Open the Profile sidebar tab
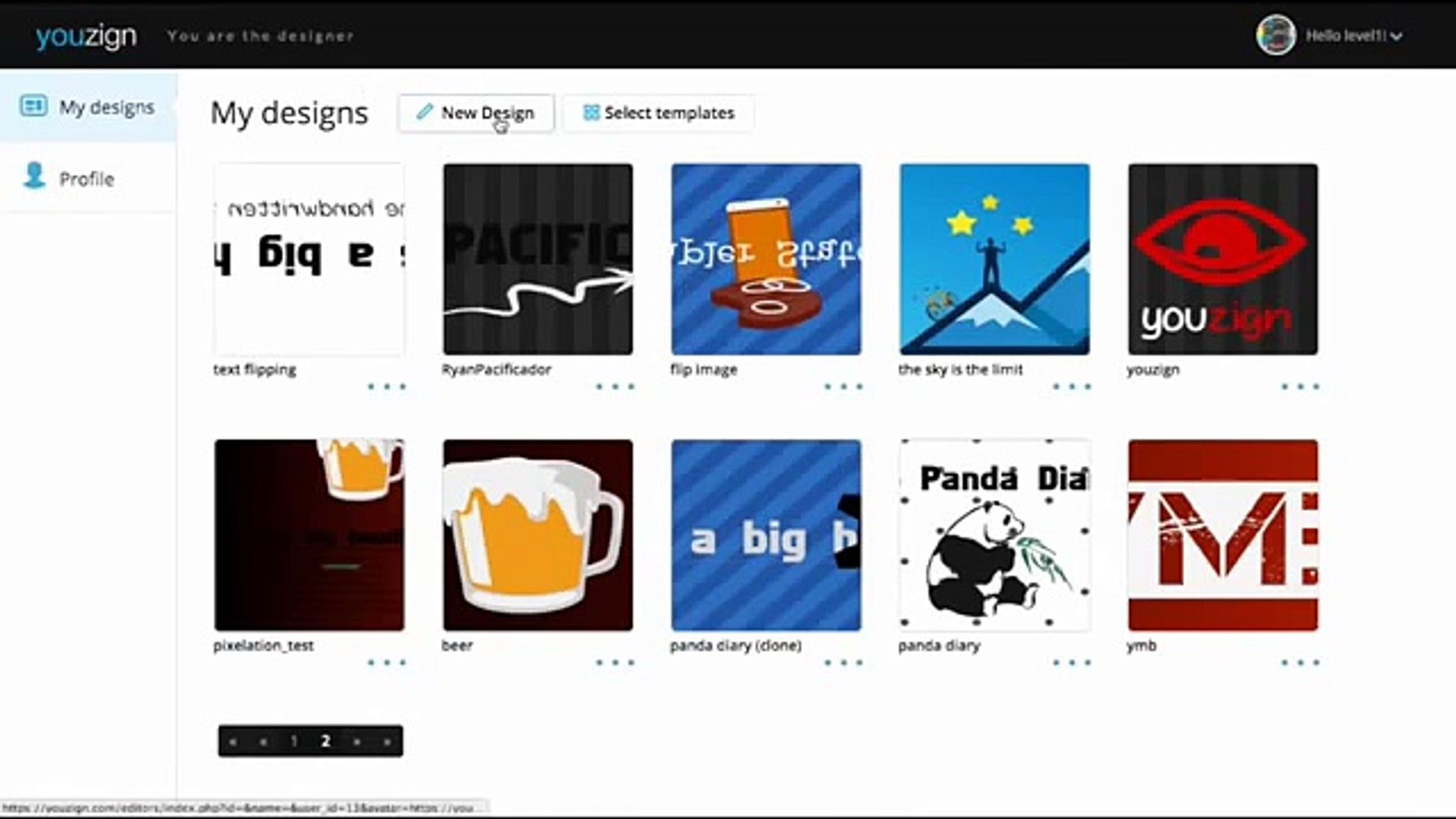 (86, 179)
